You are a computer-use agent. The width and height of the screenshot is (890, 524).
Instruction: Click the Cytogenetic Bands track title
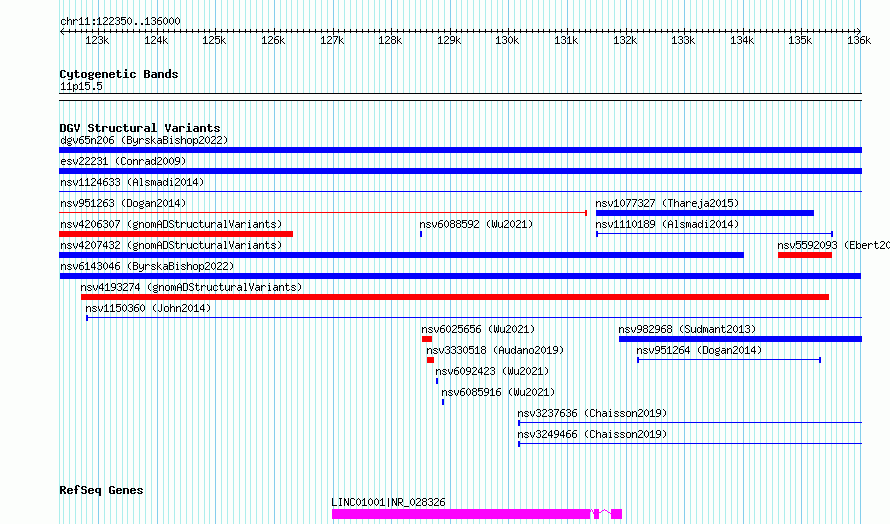click(119, 74)
